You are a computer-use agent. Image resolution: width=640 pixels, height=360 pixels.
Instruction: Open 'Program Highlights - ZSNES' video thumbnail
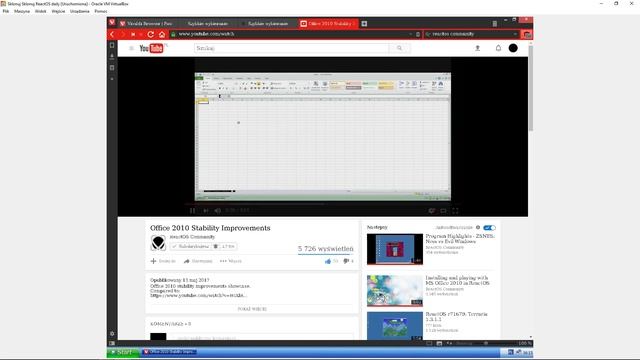click(x=395, y=249)
